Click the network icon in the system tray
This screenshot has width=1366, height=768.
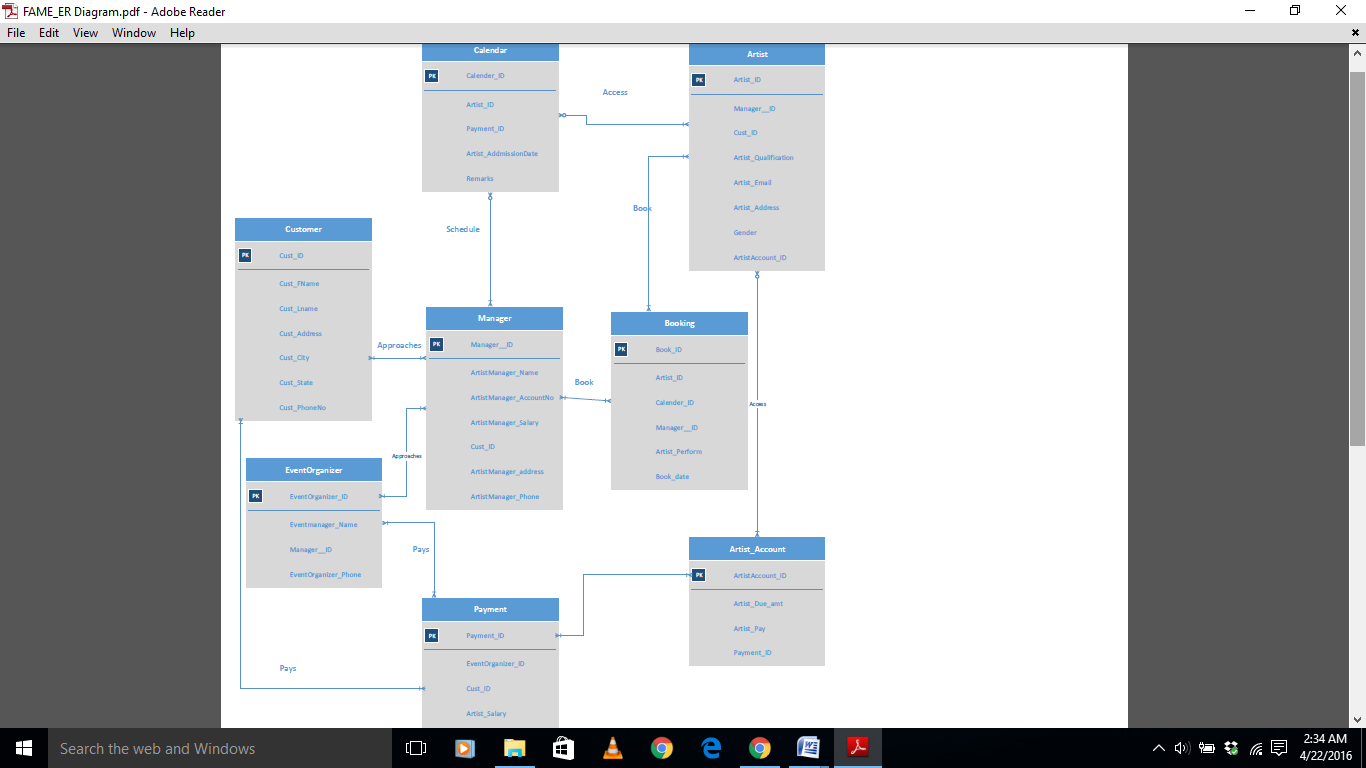pos(1257,748)
